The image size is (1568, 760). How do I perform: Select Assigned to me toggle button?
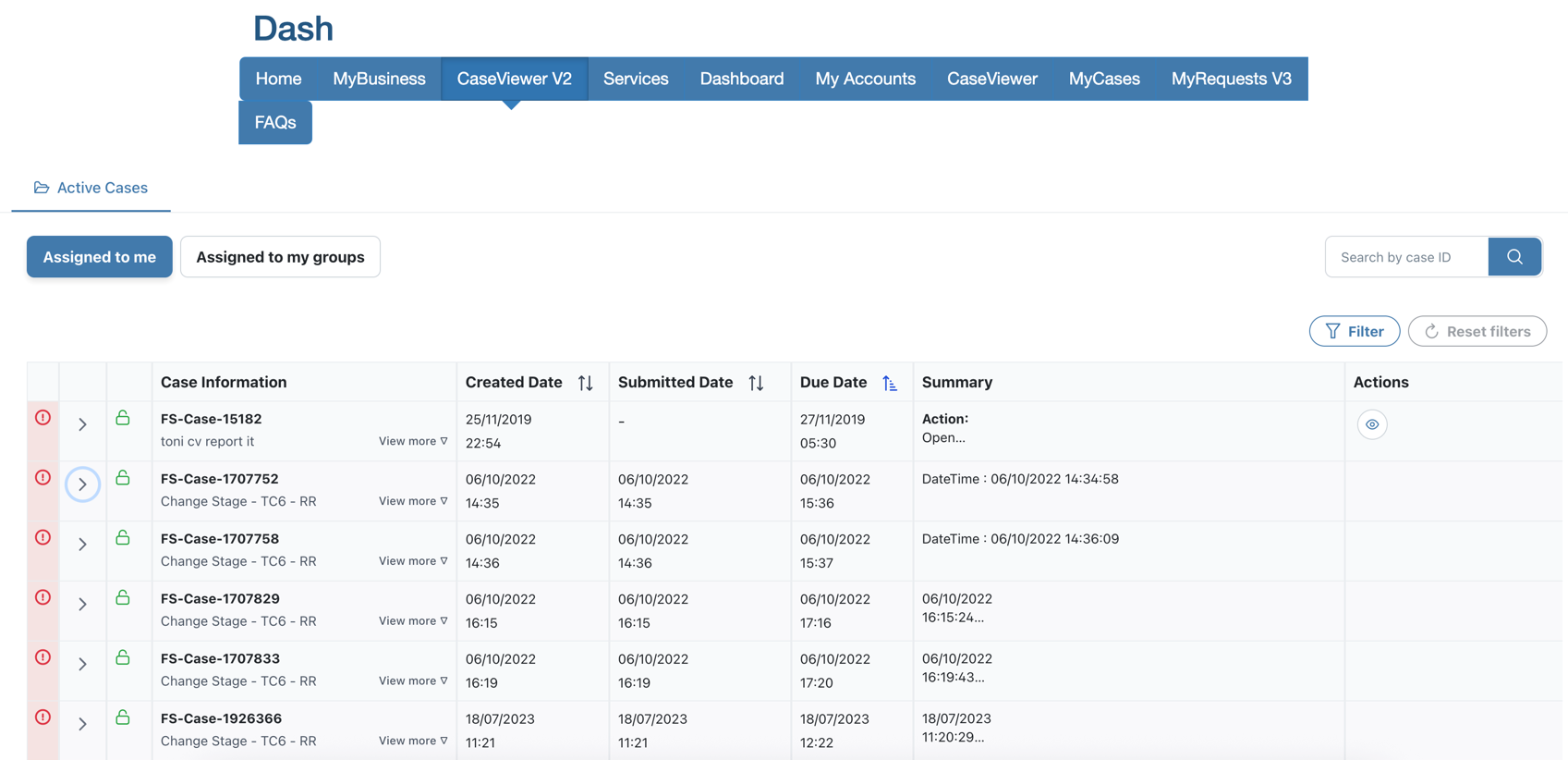[100, 257]
